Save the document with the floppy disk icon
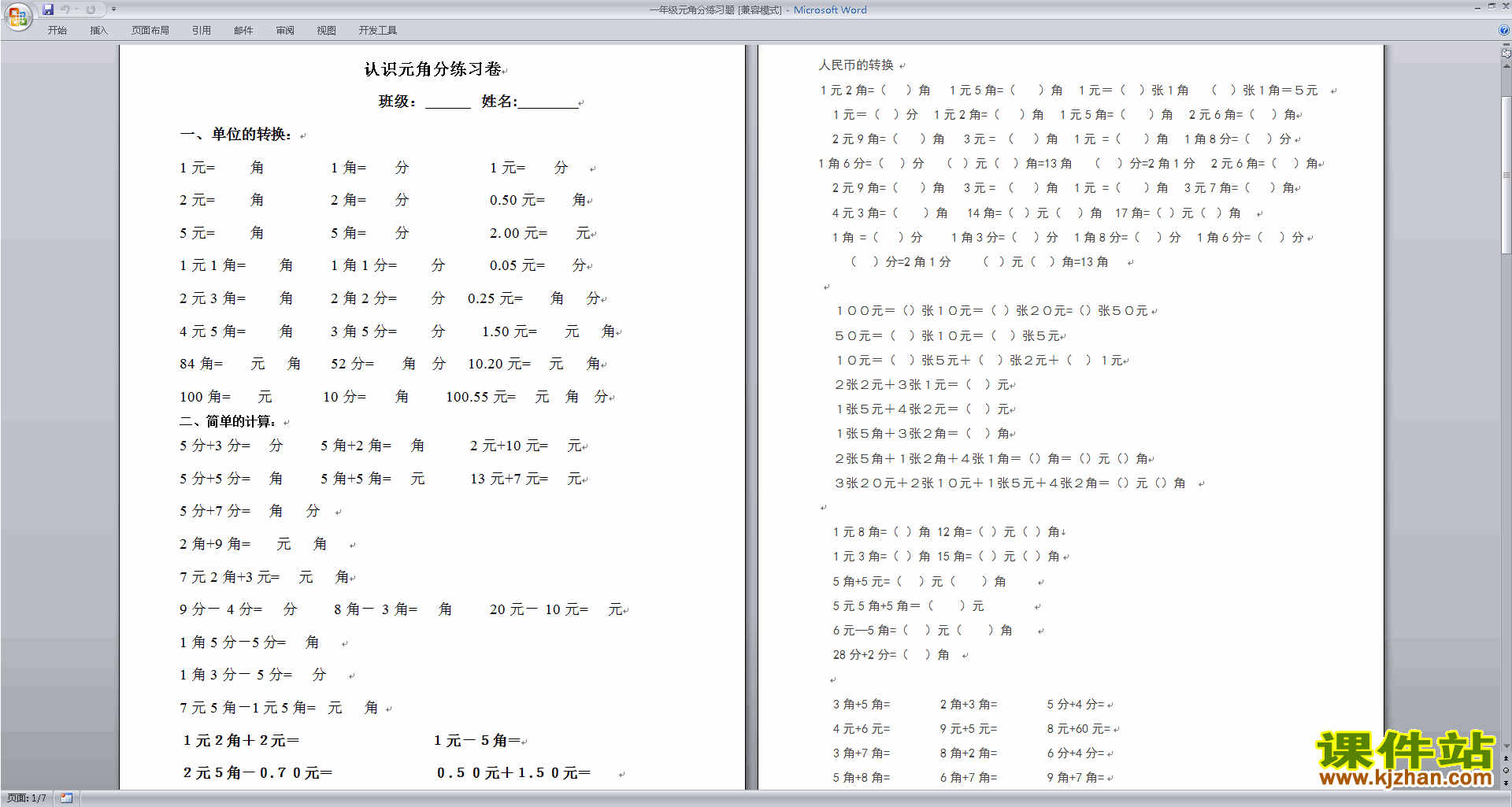The height and width of the screenshot is (807, 1512). click(48, 9)
